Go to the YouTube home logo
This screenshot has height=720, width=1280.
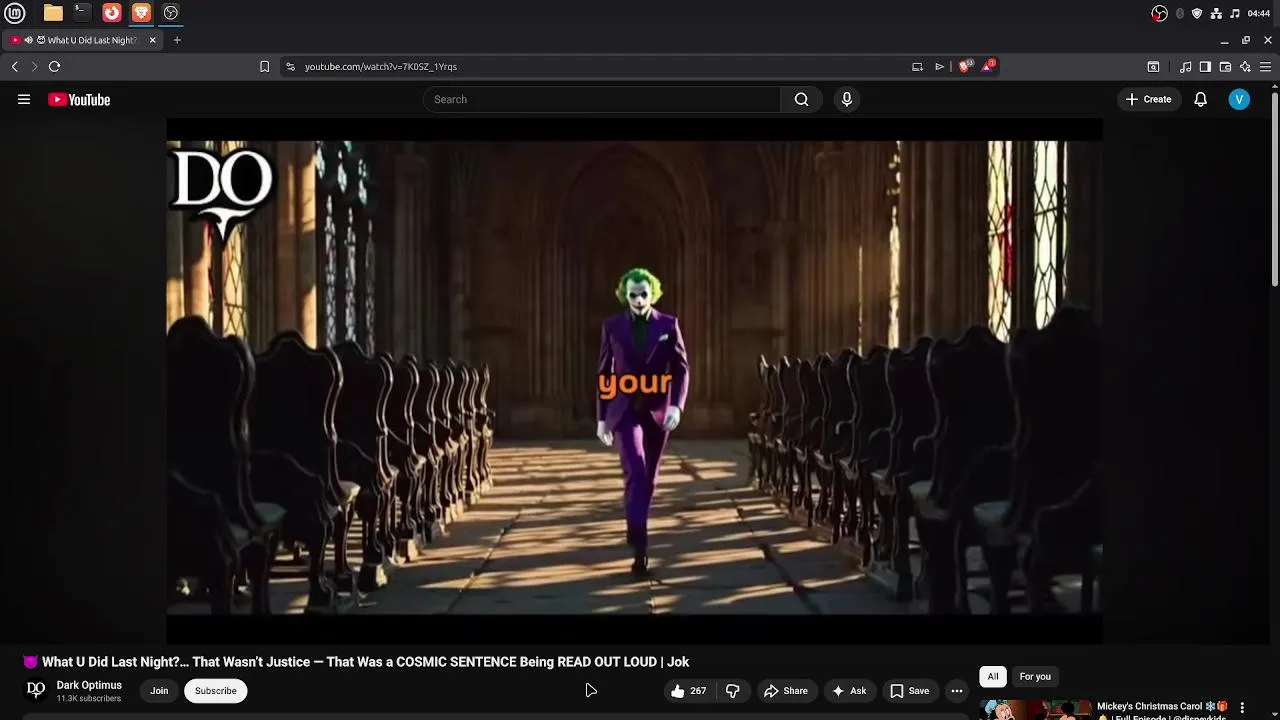click(79, 100)
